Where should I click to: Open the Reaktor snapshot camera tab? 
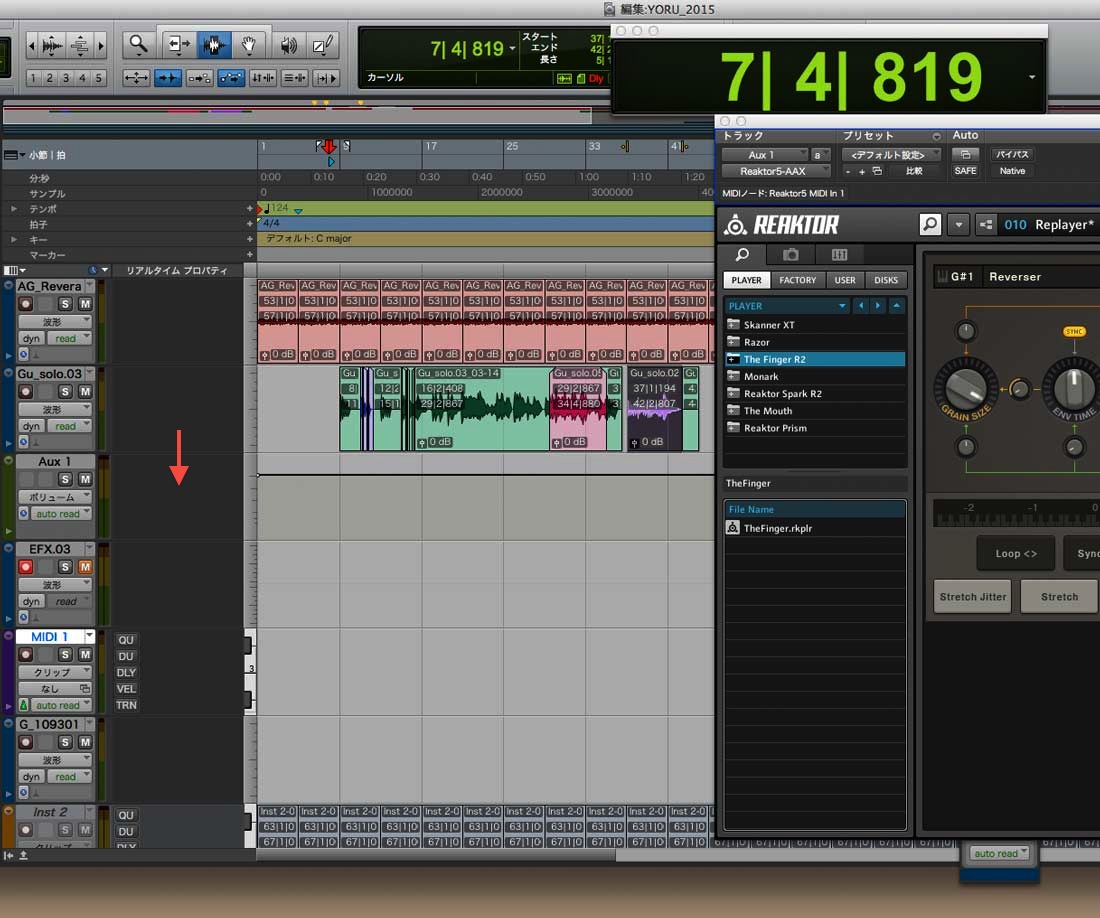click(x=791, y=255)
